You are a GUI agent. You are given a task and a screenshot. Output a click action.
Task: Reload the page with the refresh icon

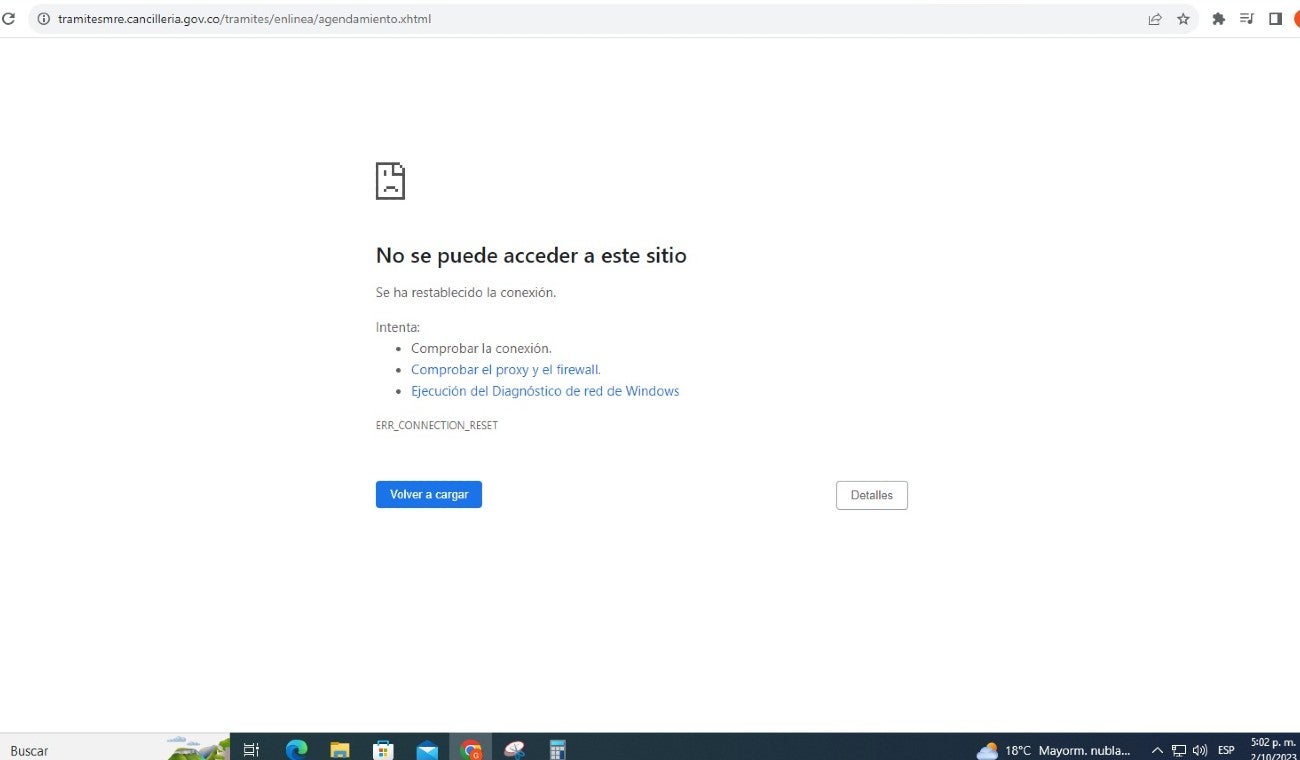[9, 18]
